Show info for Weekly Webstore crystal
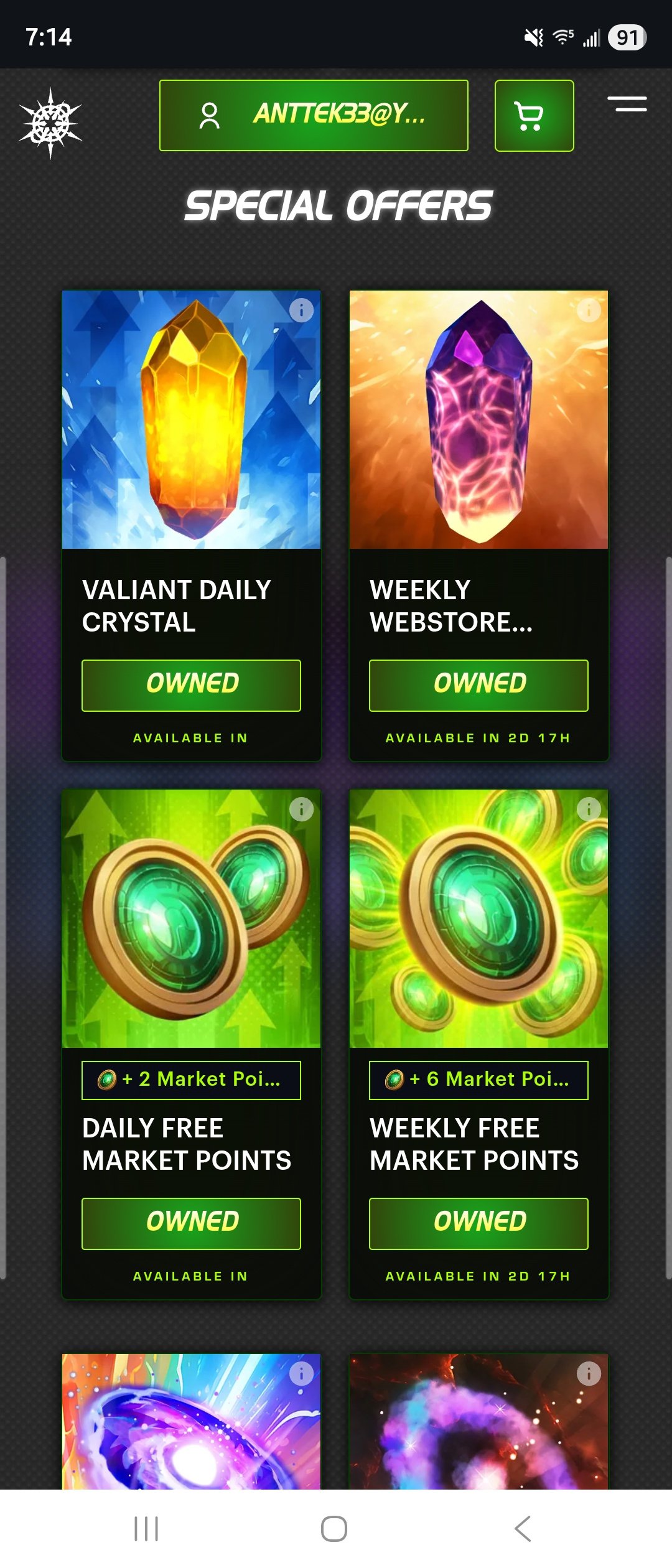Image resolution: width=672 pixels, height=1568 pixels. tap(589, 310)
